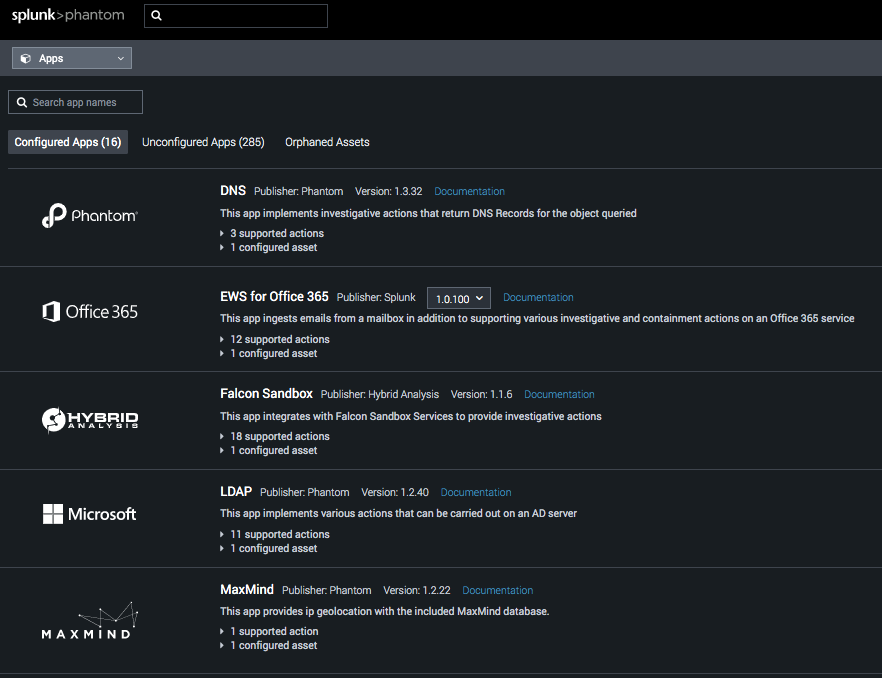Open the Orphaned Assets tab
The image size is (882, 678).
327,142
